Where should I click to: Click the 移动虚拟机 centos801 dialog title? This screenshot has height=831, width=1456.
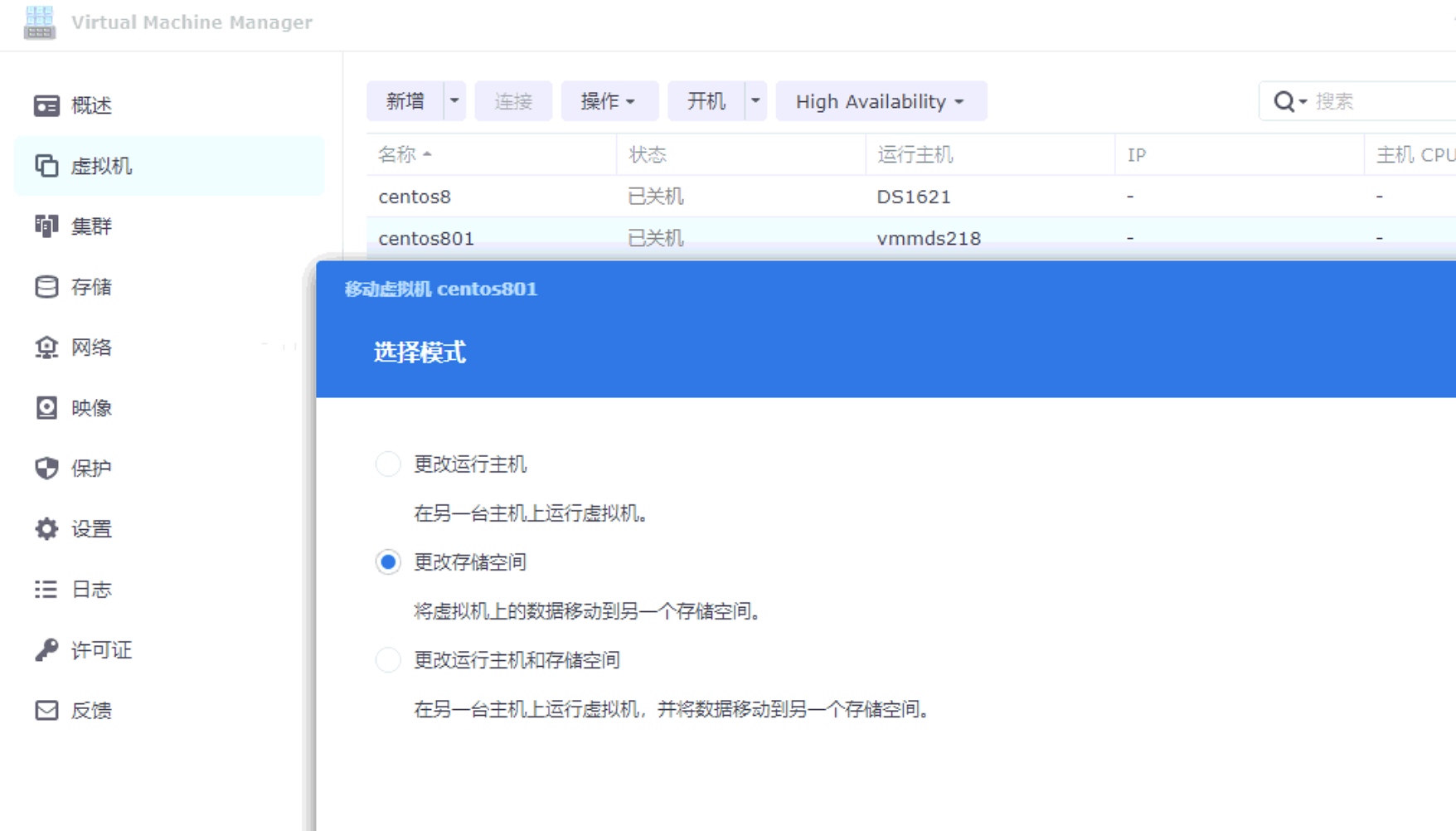441,289
